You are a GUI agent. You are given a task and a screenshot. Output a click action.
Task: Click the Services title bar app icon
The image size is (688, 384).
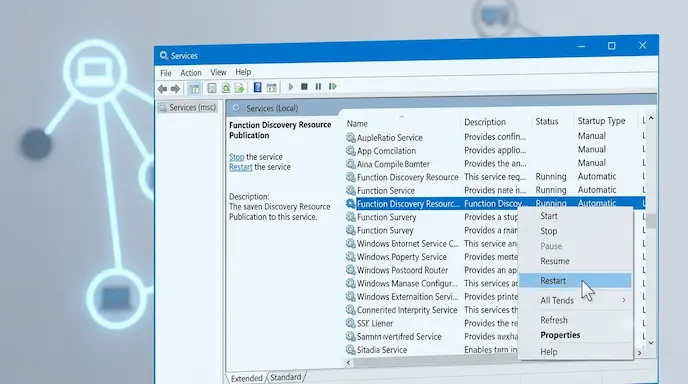coord(164,55)
